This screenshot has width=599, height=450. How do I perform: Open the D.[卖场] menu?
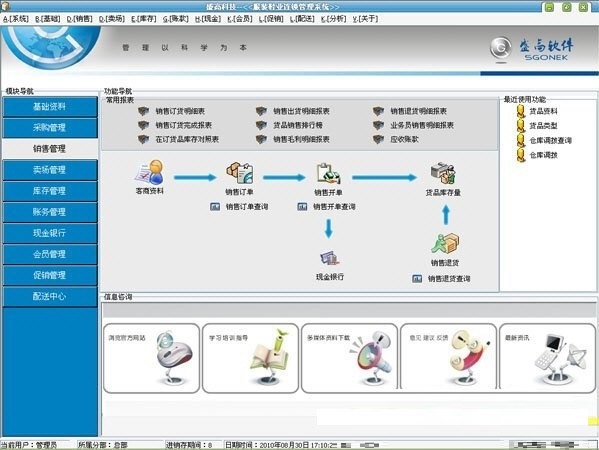pyautogui.click(x=112, y=19)
